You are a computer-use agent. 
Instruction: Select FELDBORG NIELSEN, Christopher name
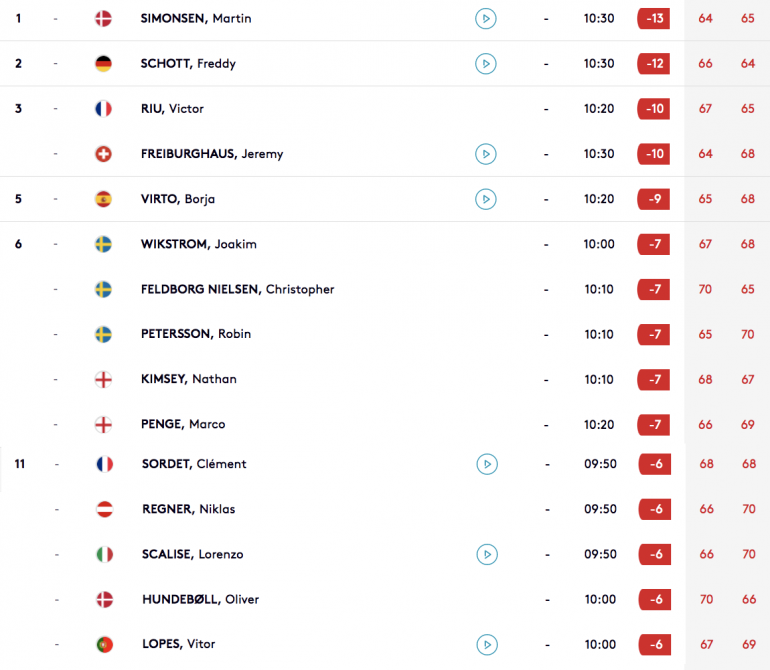237,289
